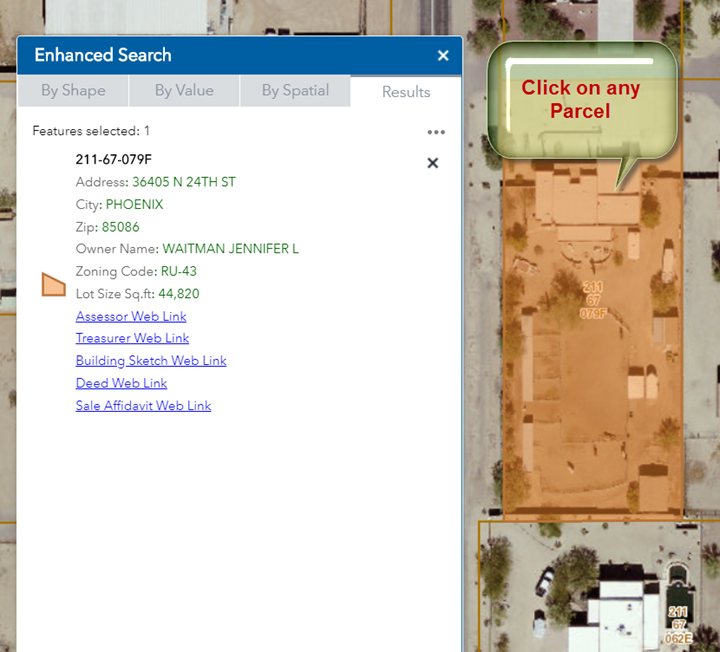Select the Results tab
Viewport: 720px width, 652px height.
(406, 92)
